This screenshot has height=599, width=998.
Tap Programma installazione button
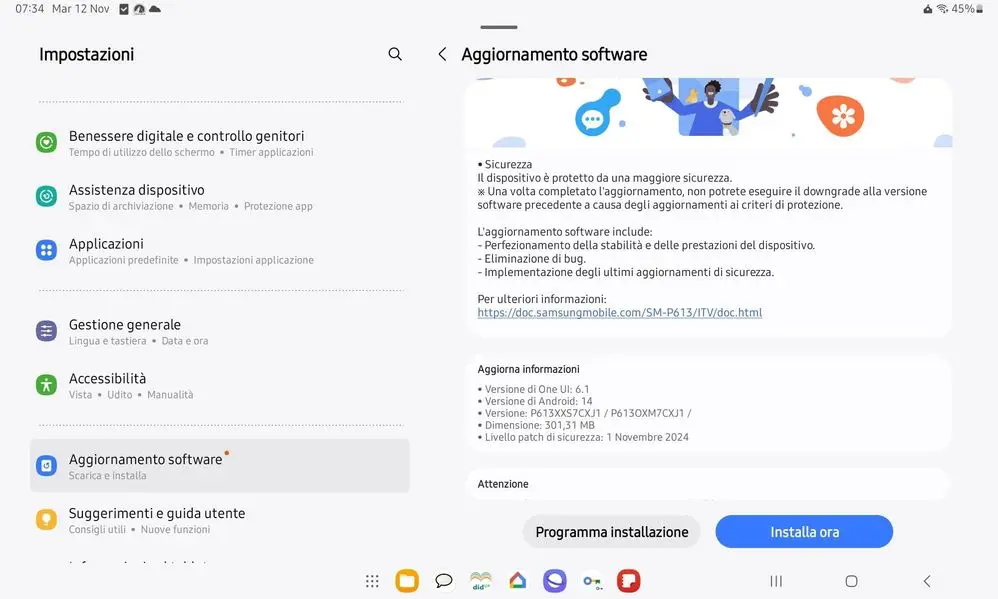click(x=612, y=532)
